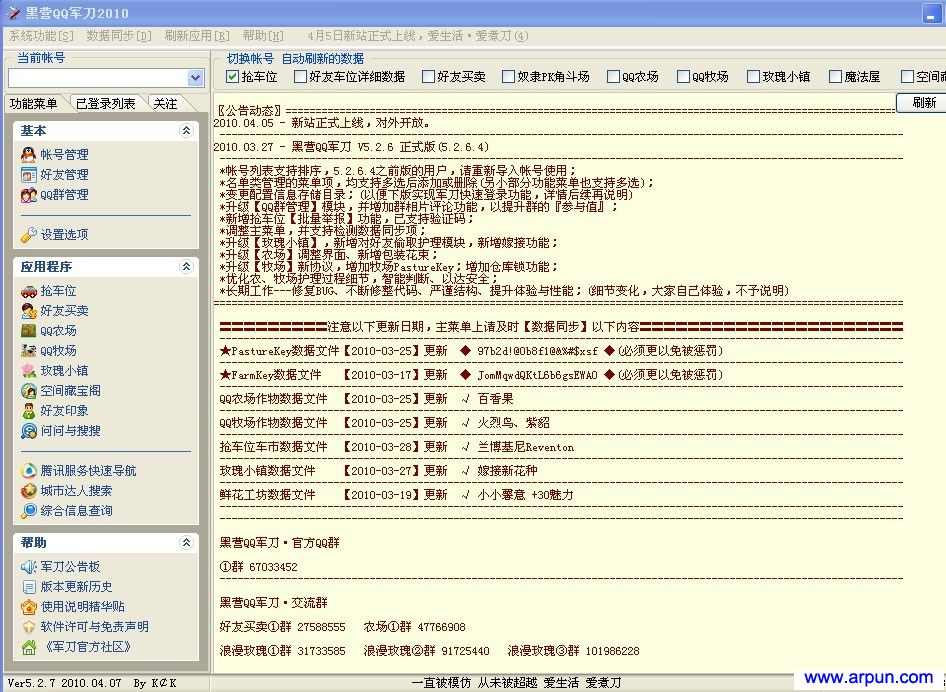This screenshot has height=692, width=946.
Task: Open 使用说明精华贴 icon
Action: (28, 607)
